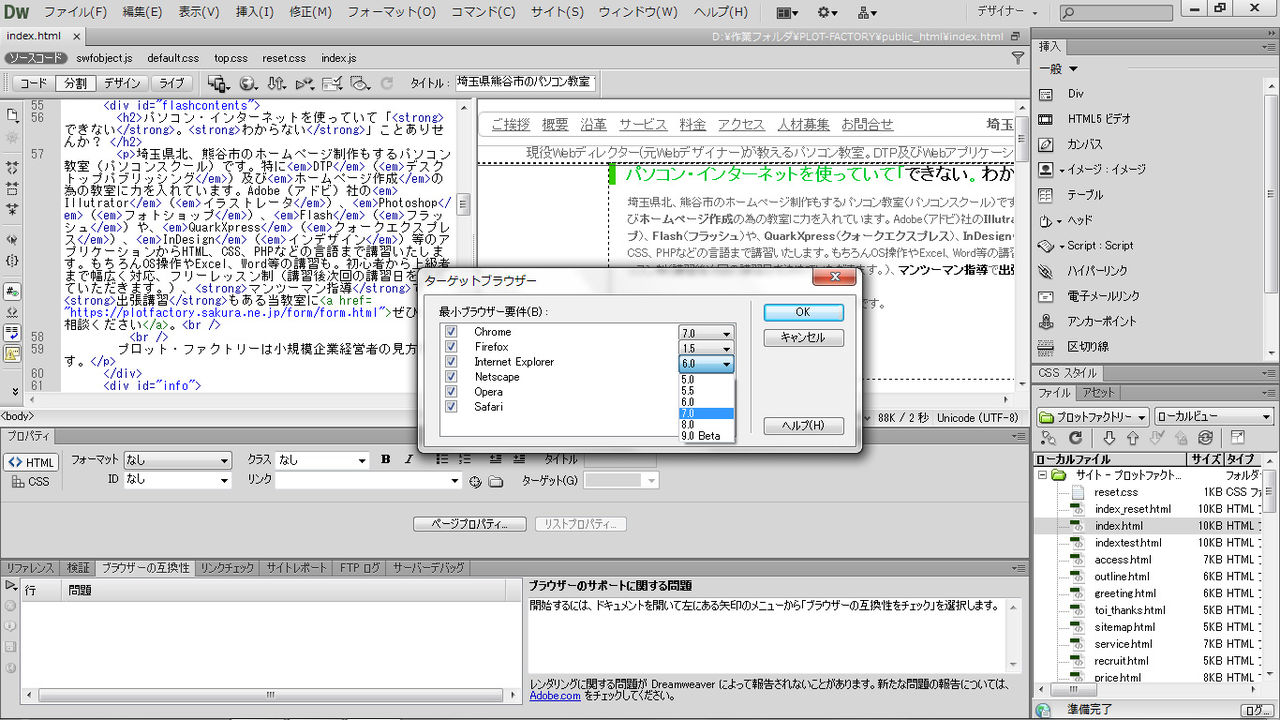The height and width of the screenshot is (720, 1280).
Task: Click the Ordered List icon in Properties
Action: [464, 460]
